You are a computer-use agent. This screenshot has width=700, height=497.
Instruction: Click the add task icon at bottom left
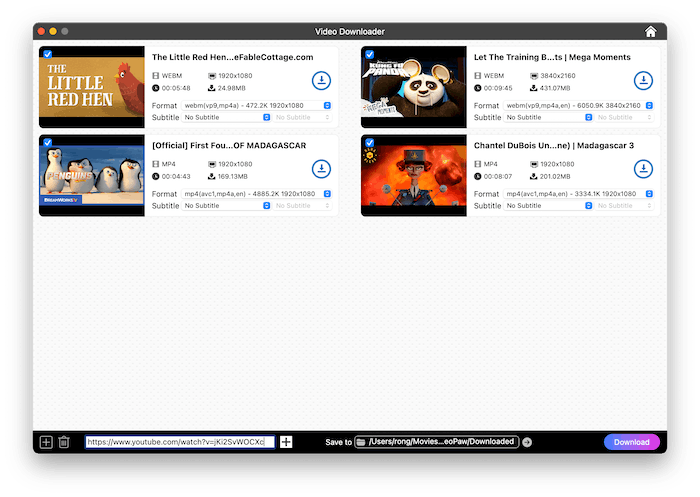pos(46,442)
